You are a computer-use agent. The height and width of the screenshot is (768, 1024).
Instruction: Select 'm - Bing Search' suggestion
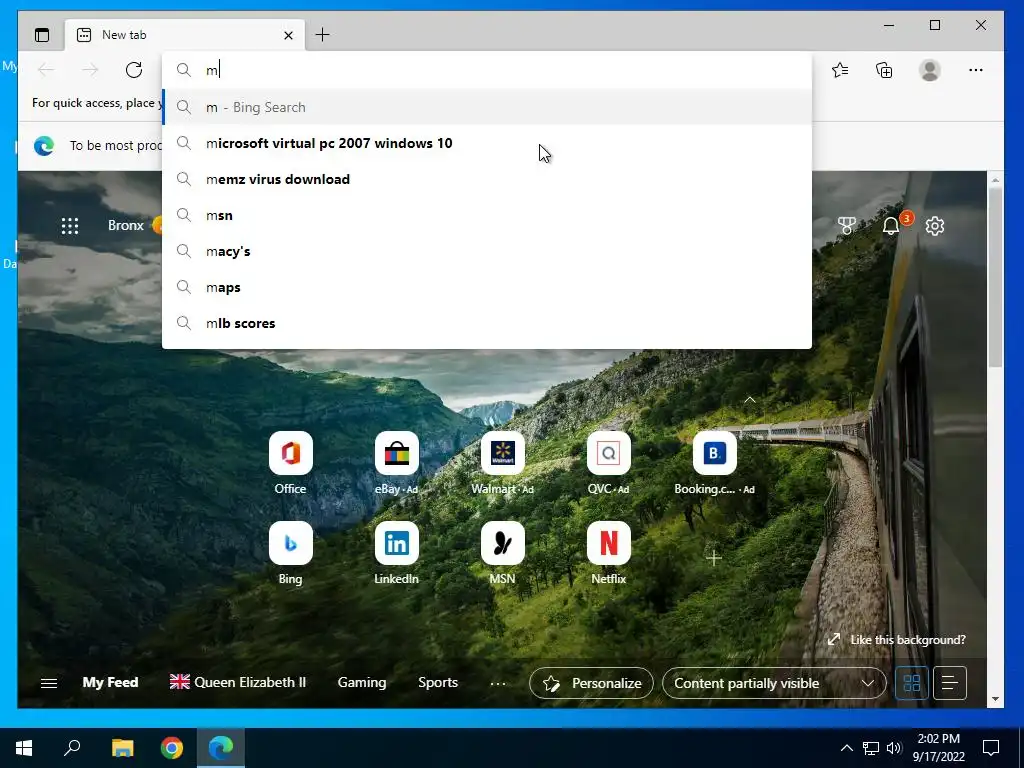(487, 107)
